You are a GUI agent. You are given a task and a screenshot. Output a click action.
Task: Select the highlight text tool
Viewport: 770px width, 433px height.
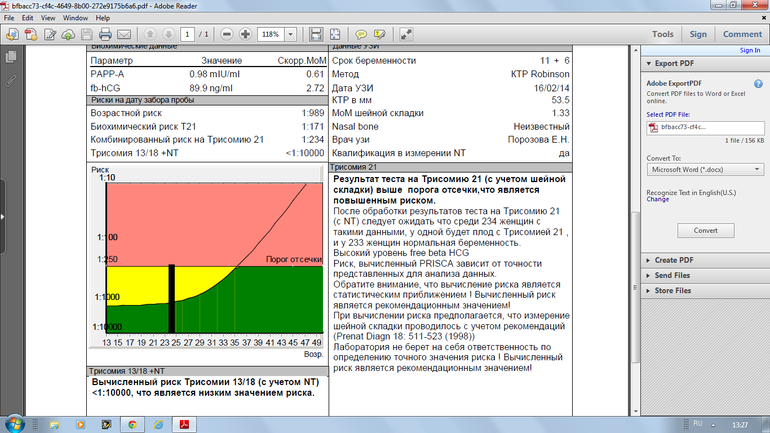(380, 34)
